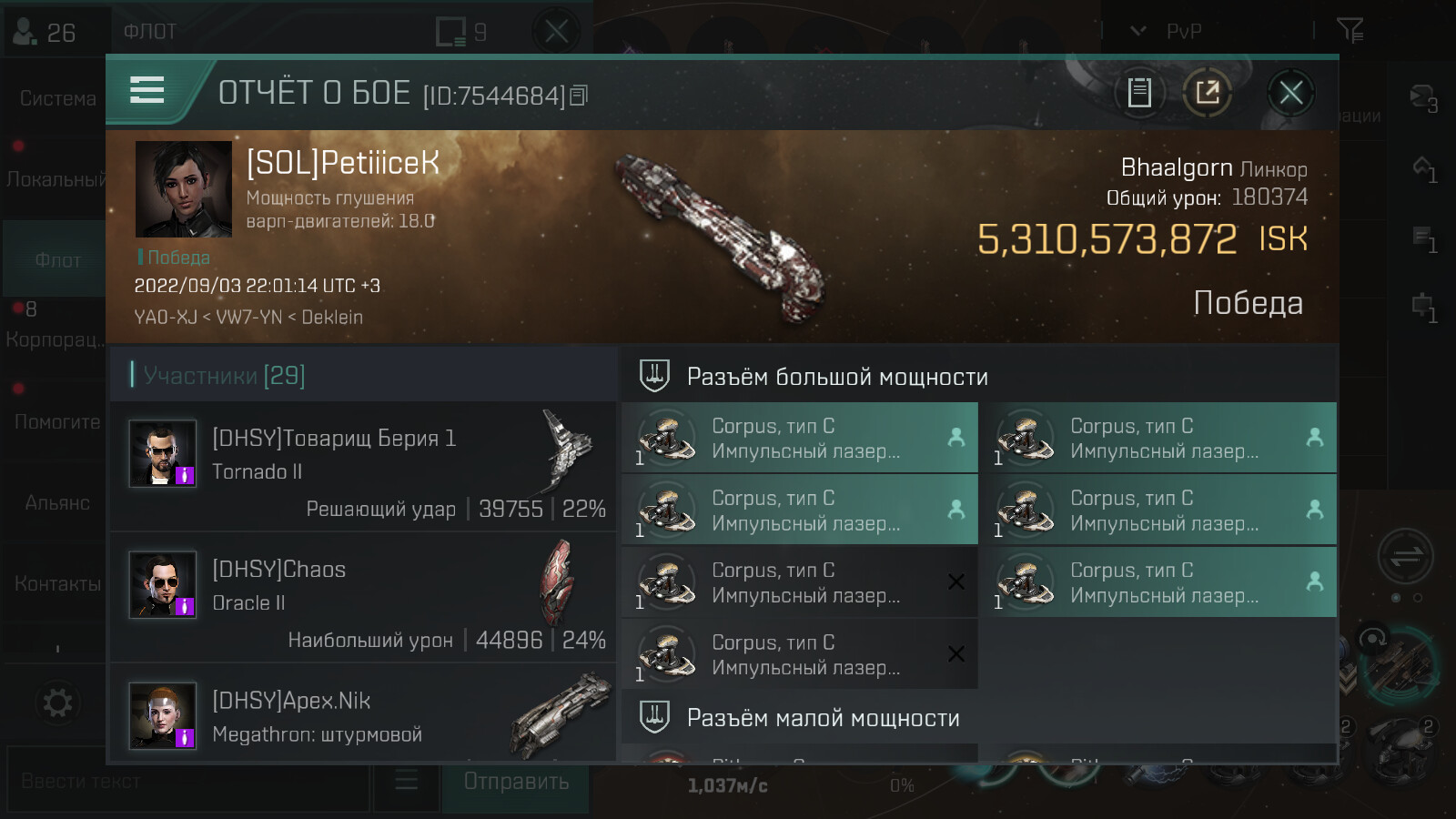Screen dimensions: 1456x819
Task: Close the battle report window
Action: [1290, 92]
